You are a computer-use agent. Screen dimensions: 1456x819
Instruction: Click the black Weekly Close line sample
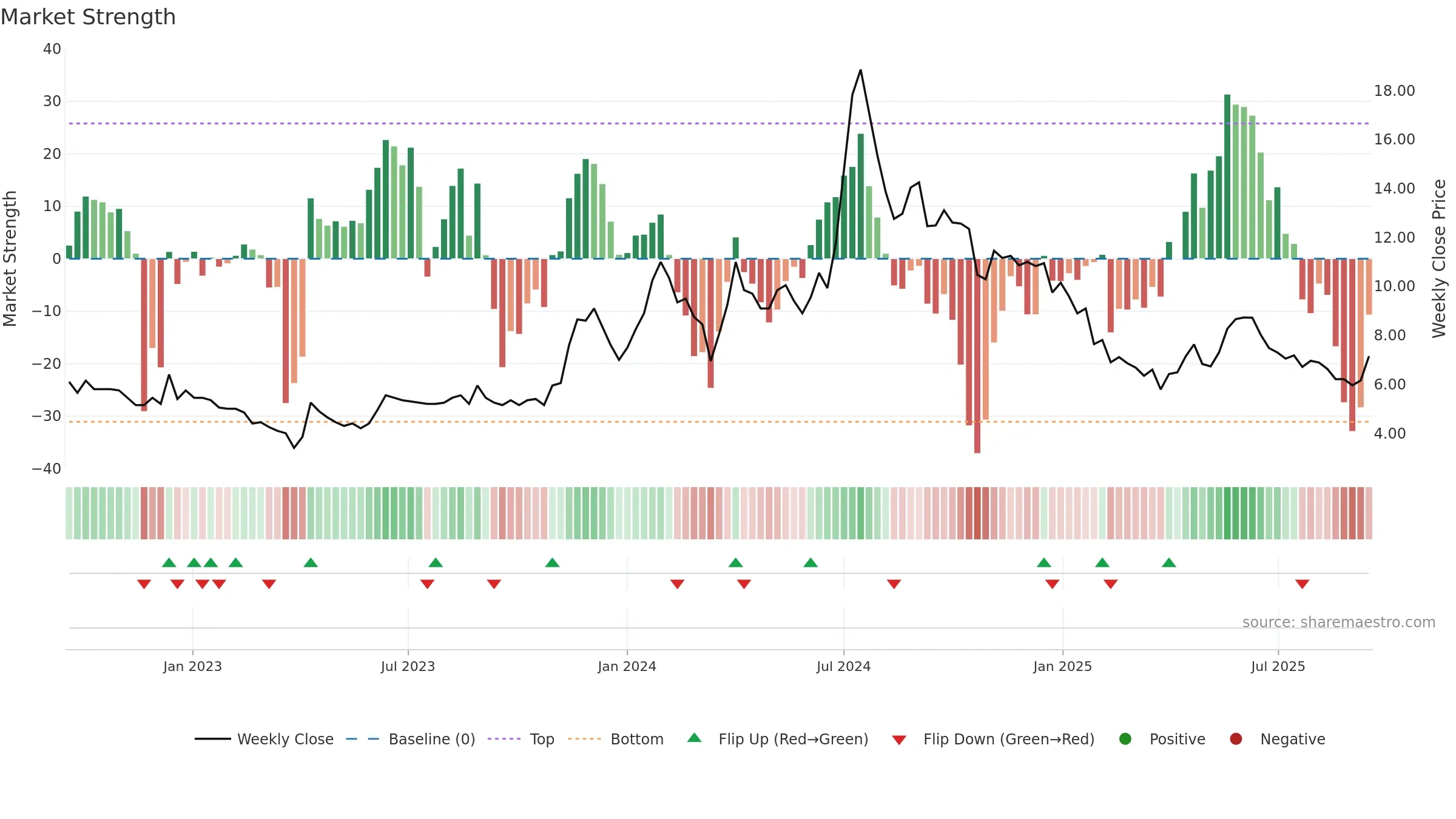point(212,739)
